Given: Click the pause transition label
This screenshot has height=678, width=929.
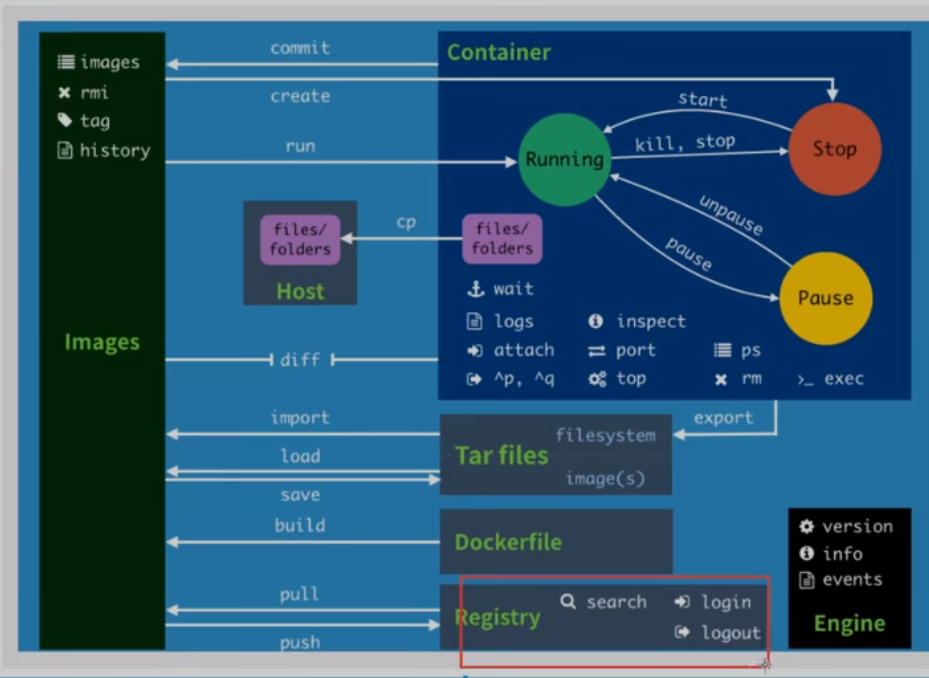Looking at the screenshot, I should 688,254.
